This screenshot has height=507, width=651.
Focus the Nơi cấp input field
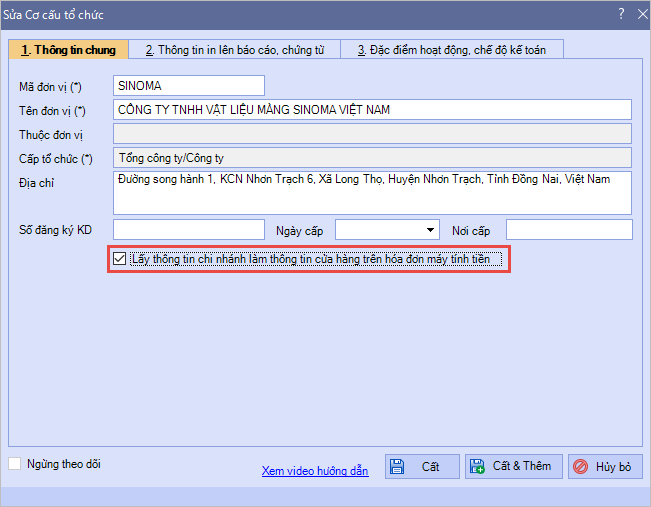[568, 230]
